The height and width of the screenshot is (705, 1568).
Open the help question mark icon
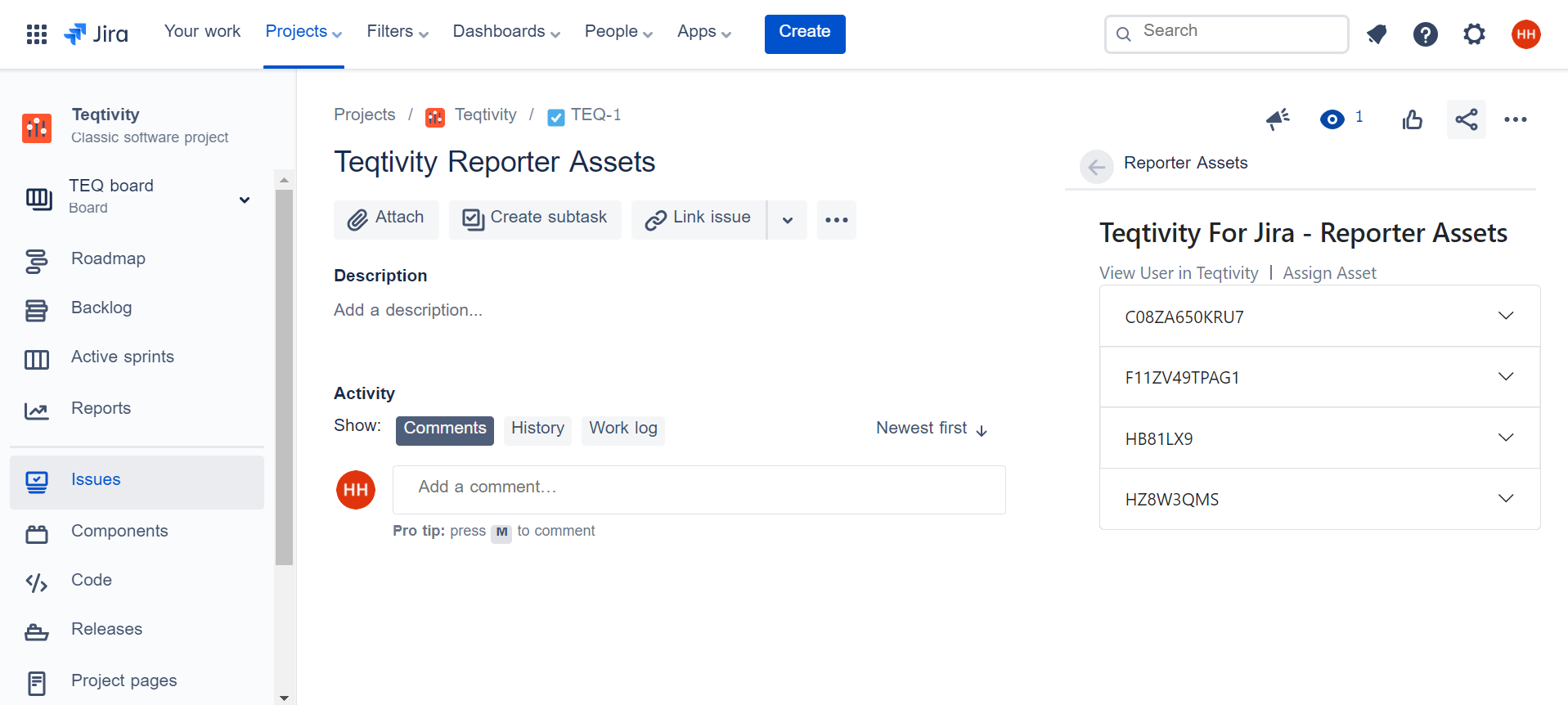(1426, 34)
